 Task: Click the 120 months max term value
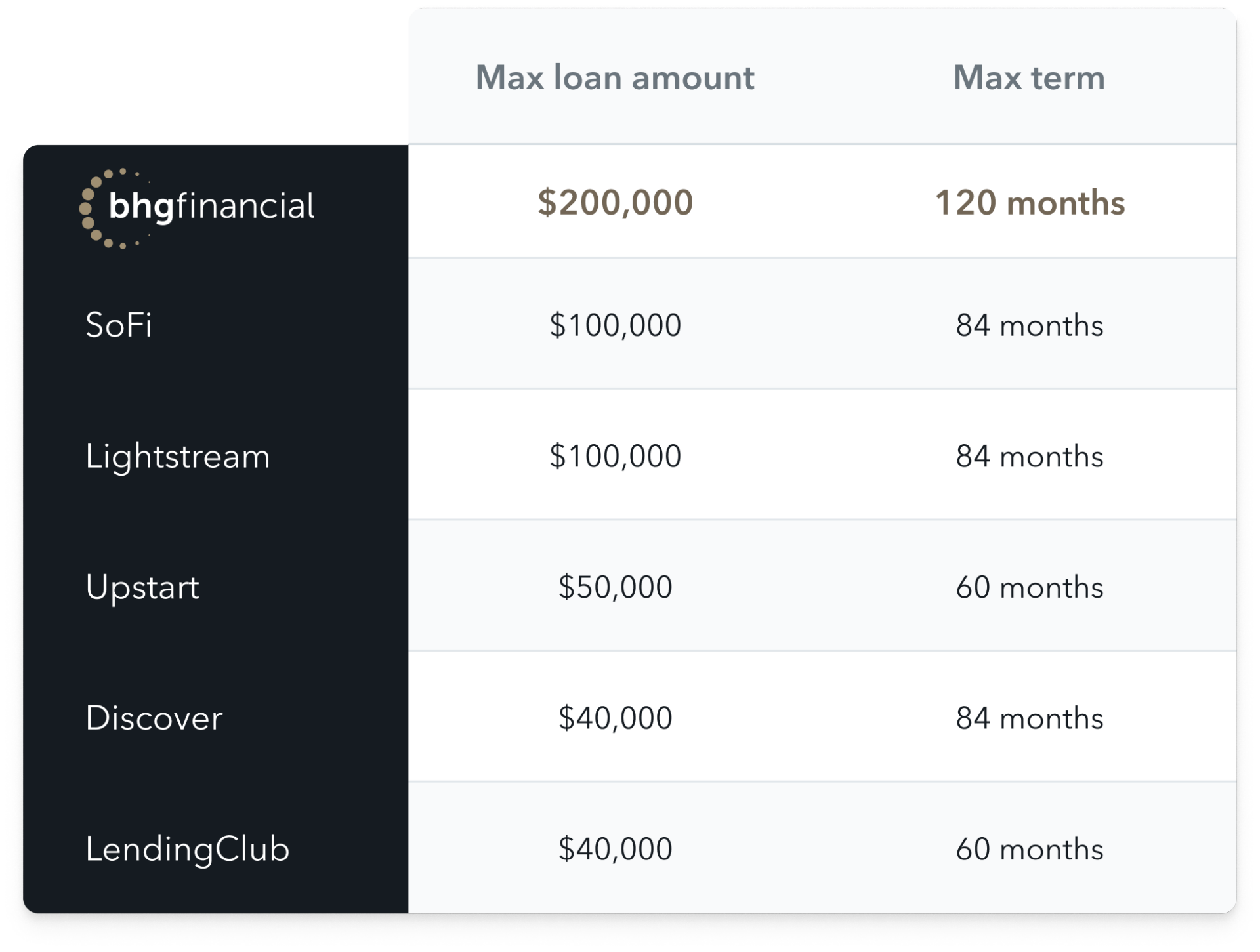[1030, 202]
